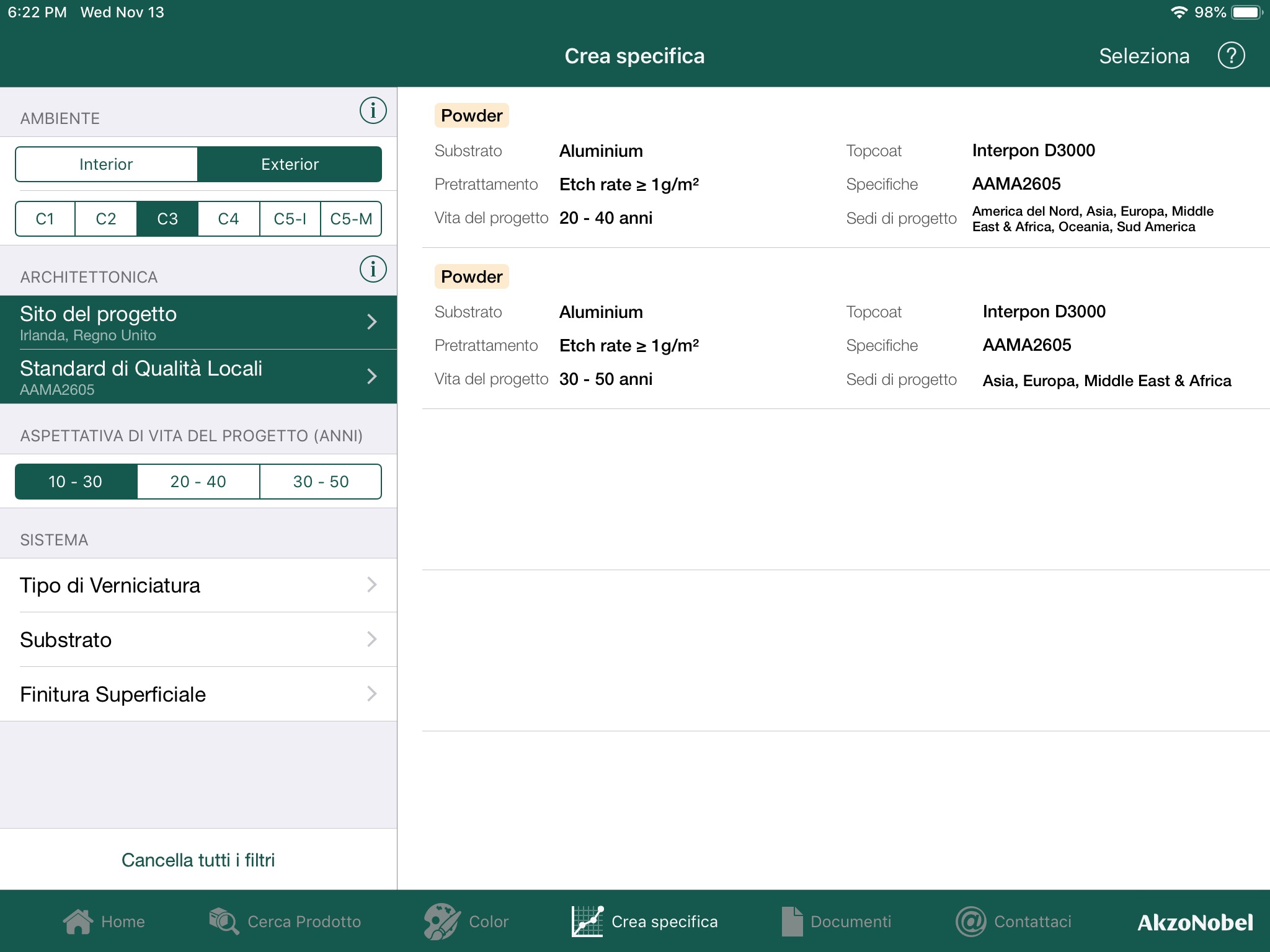Open the Home tab label

[123, 922]
